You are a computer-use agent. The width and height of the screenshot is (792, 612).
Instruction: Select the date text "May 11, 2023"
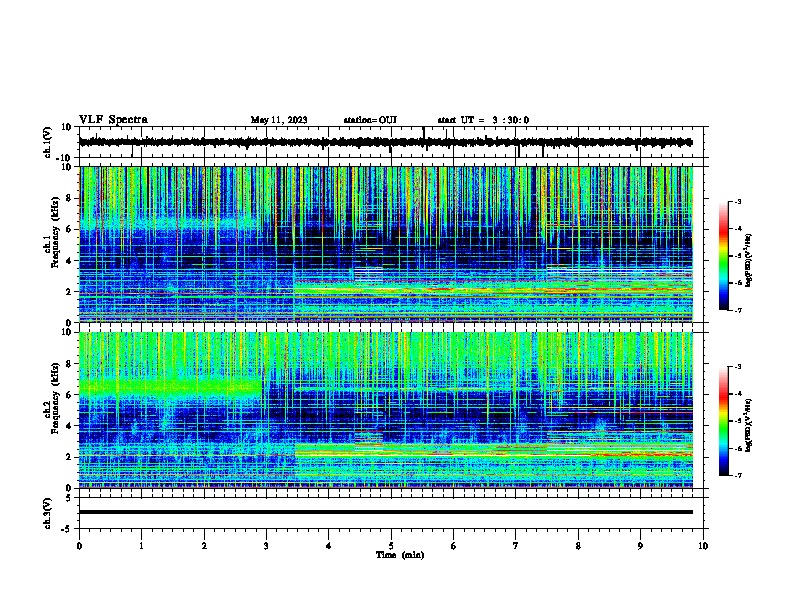click(x=279, y=120)
